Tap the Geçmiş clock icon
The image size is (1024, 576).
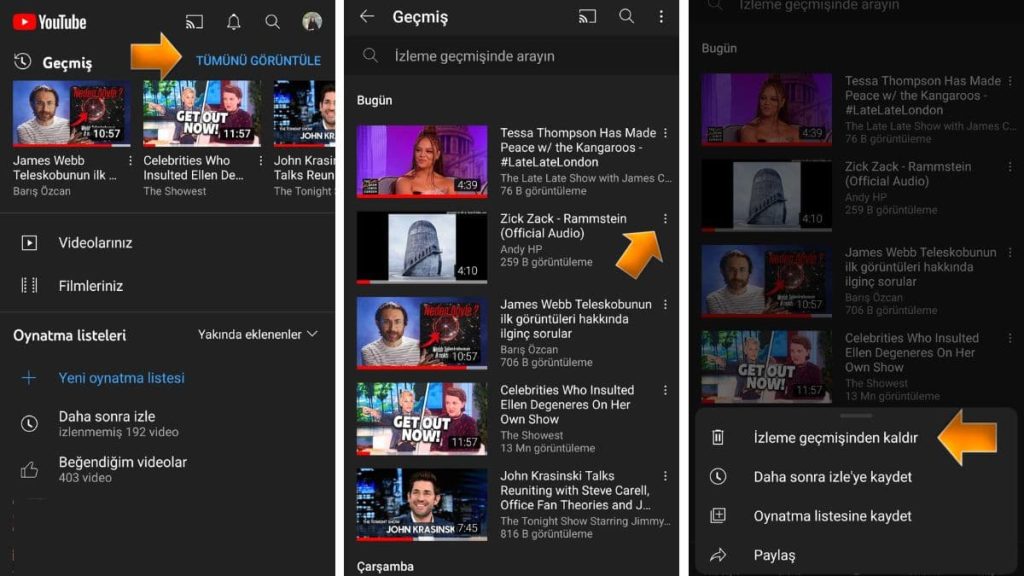tap(23, 61)
